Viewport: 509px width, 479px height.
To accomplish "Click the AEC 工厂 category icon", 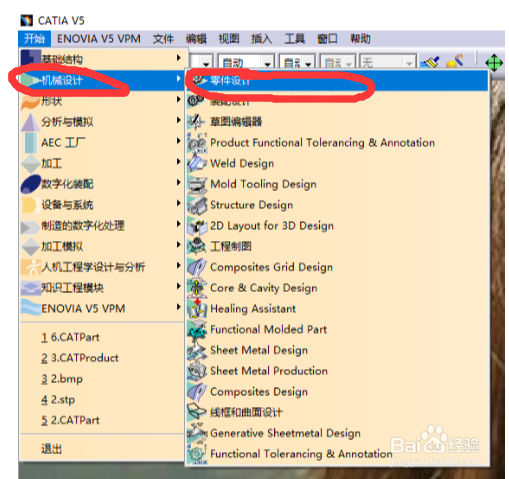I will (x=31, y=143).
